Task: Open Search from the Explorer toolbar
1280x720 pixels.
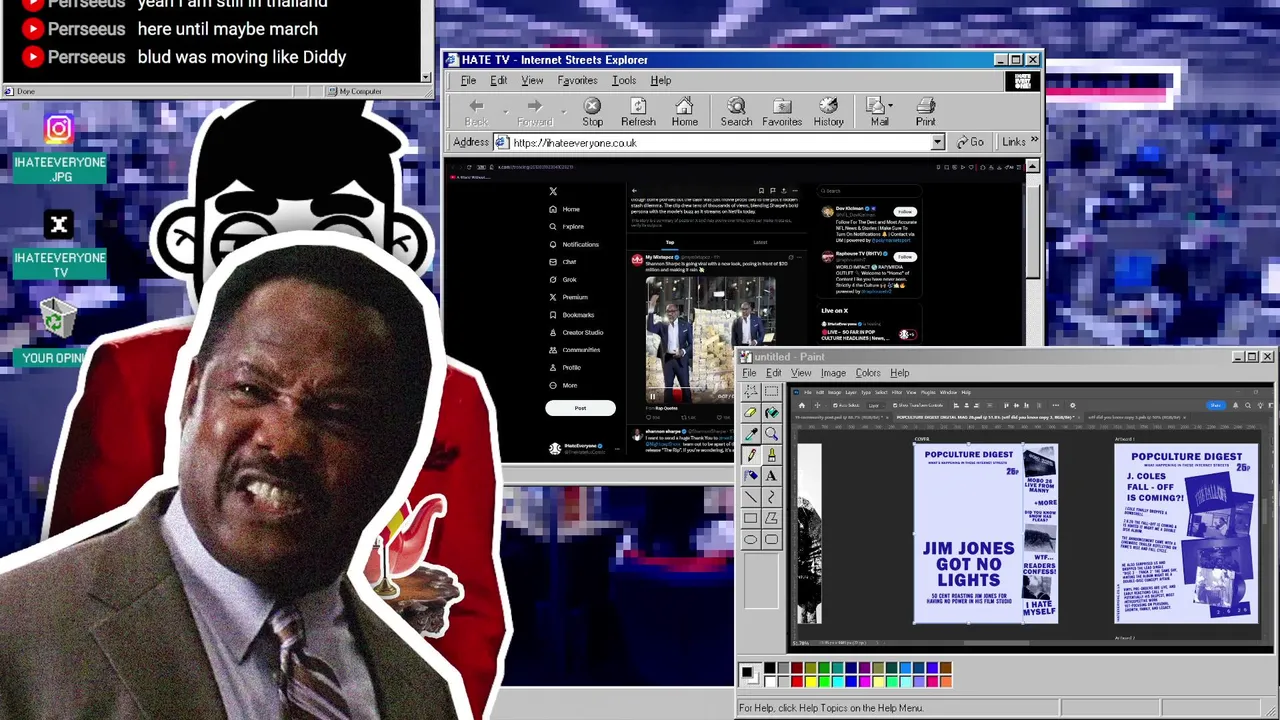Action: click(x=736, y=111)
